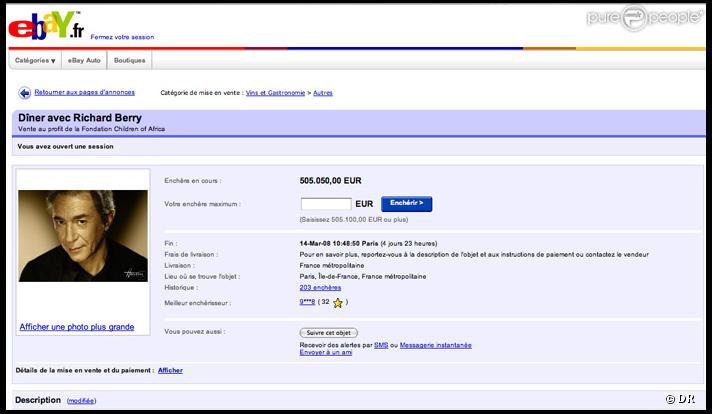The width and height of the screenshot is (712, 414).
Task: Click the eBay.fr logo
Action: point(46,26)
